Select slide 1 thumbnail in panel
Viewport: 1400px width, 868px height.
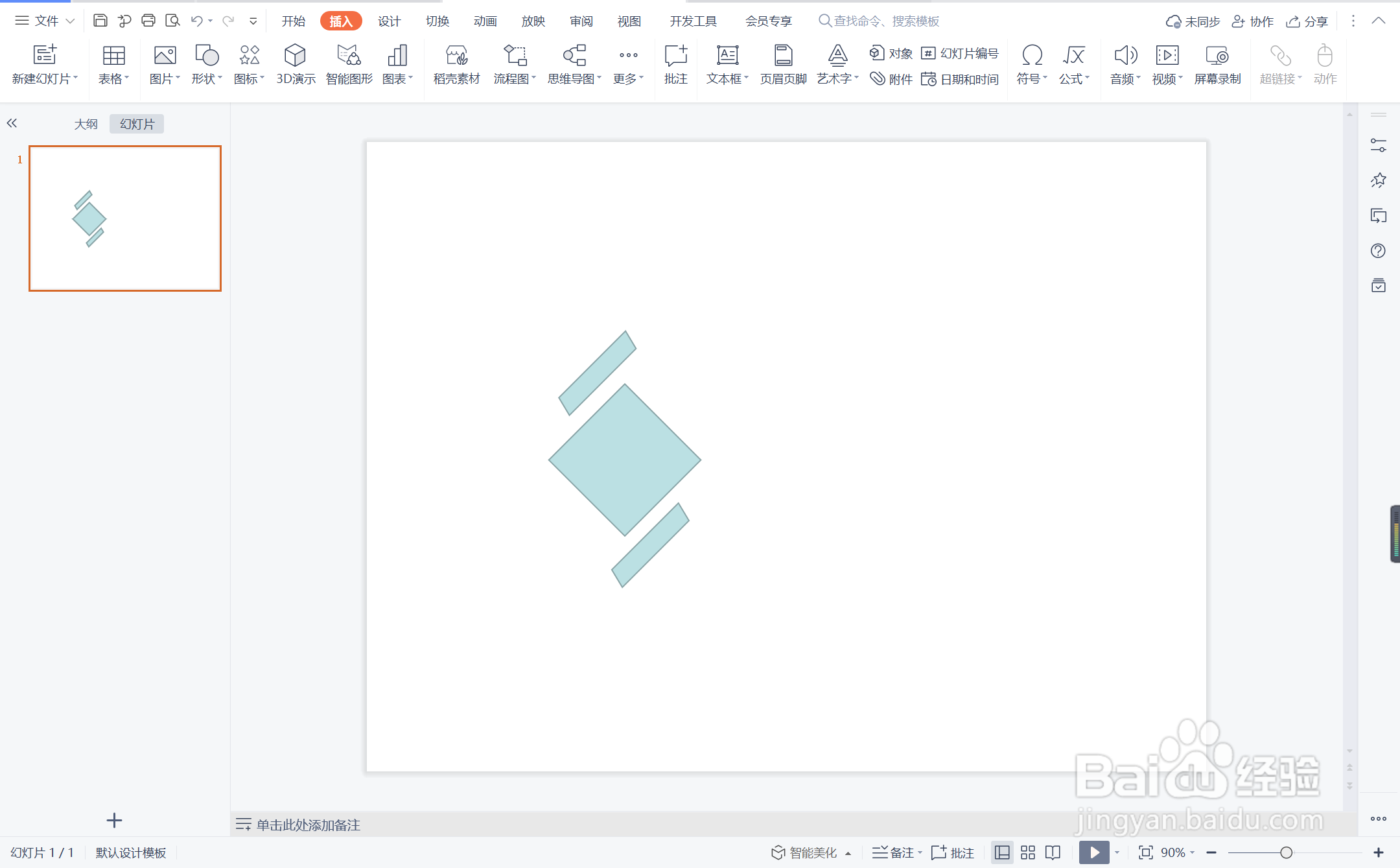pos(125,218)
